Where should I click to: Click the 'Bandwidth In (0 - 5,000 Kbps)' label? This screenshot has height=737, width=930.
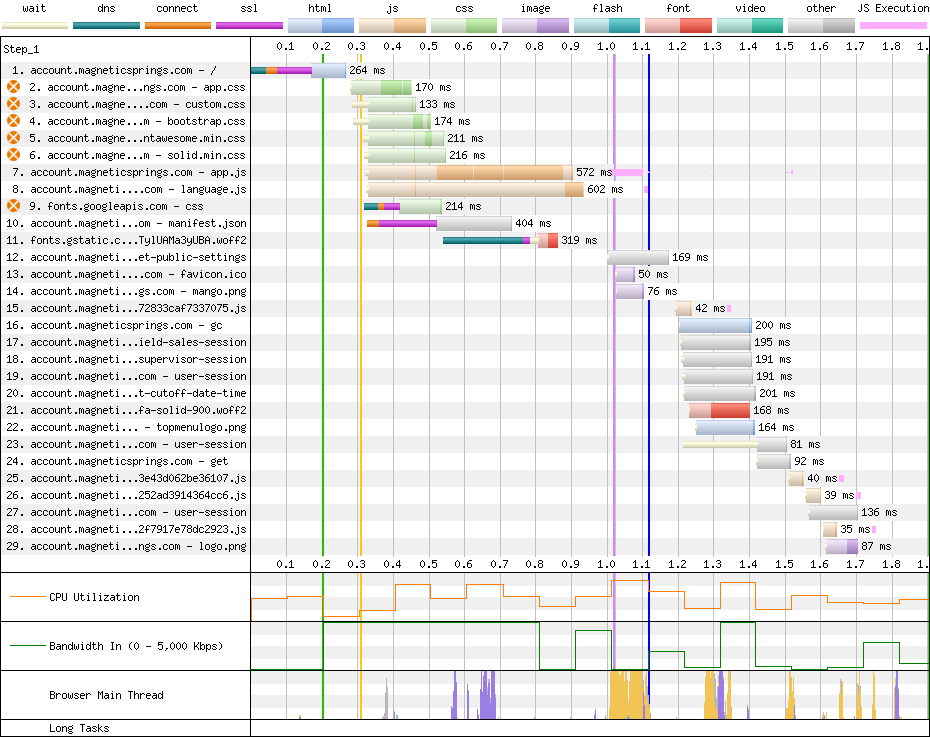136,646
